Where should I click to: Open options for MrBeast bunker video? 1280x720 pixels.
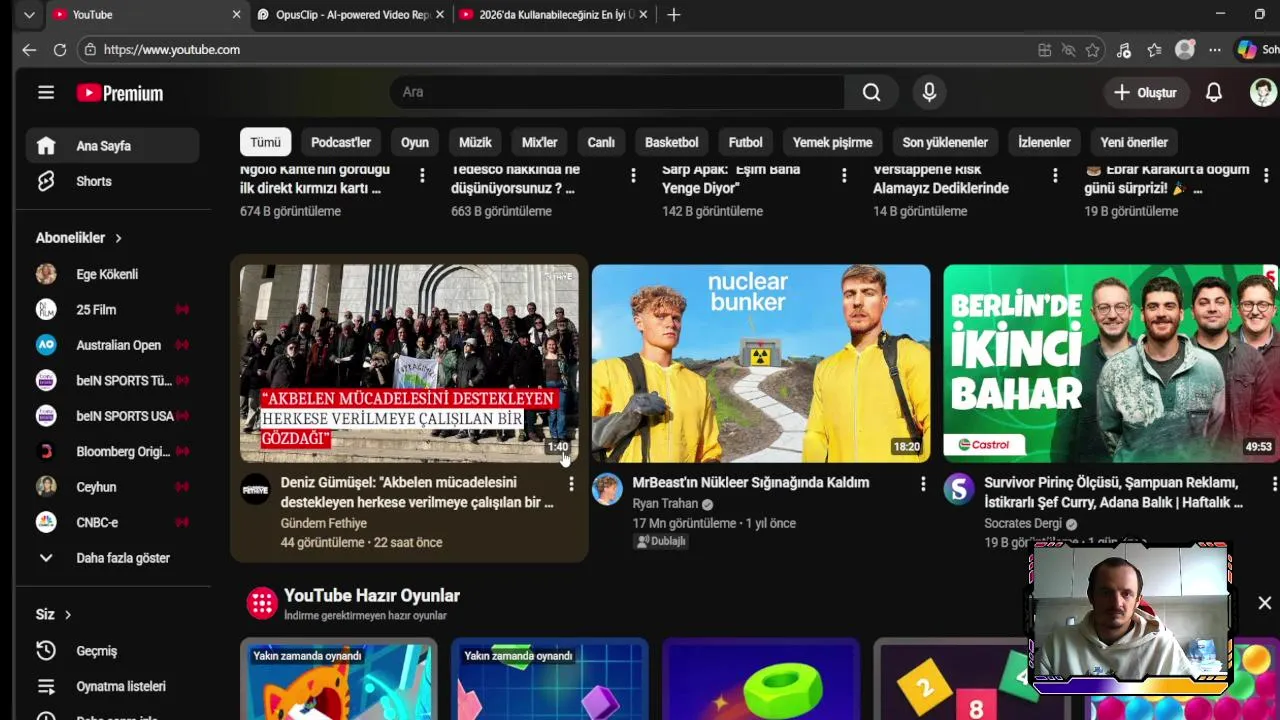click(923, 484)
